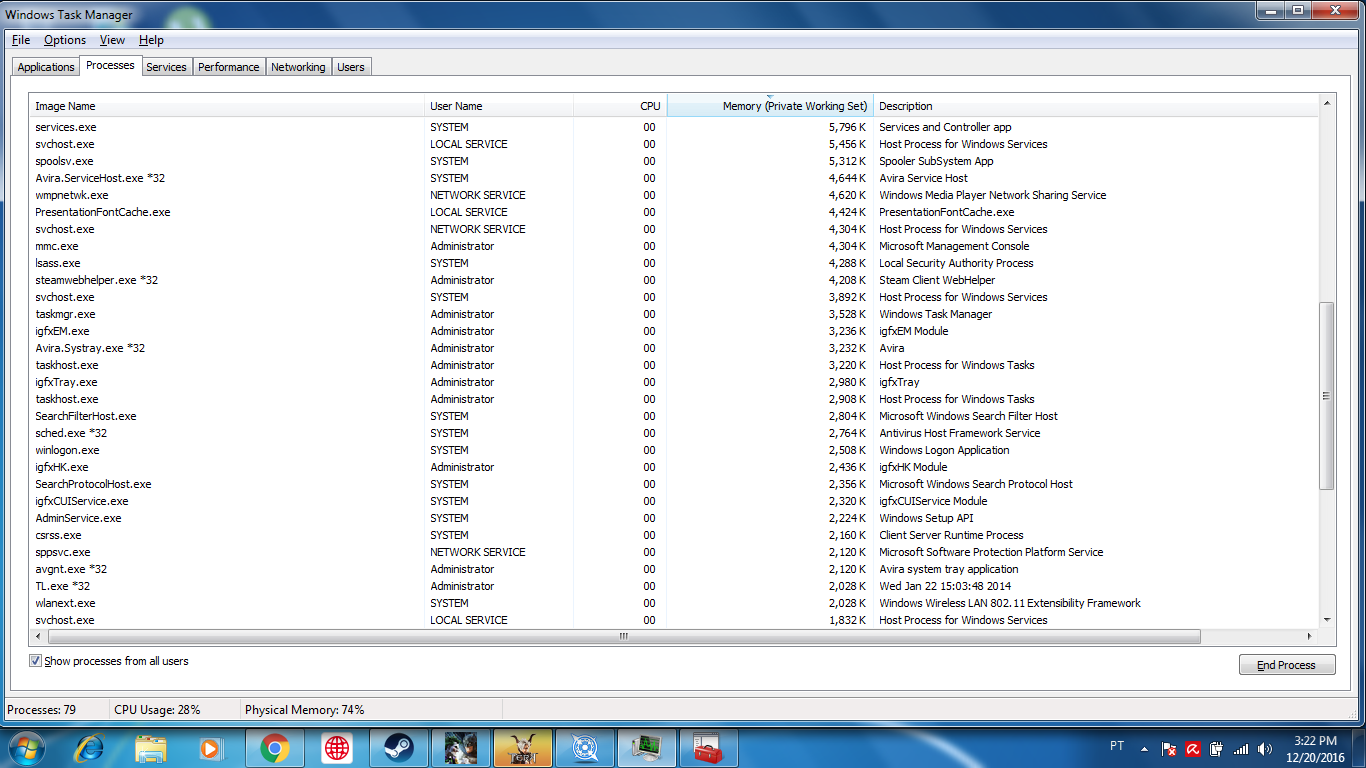
Task: Sort by Memory (Private Working Set) header
Action: (770, 106)
